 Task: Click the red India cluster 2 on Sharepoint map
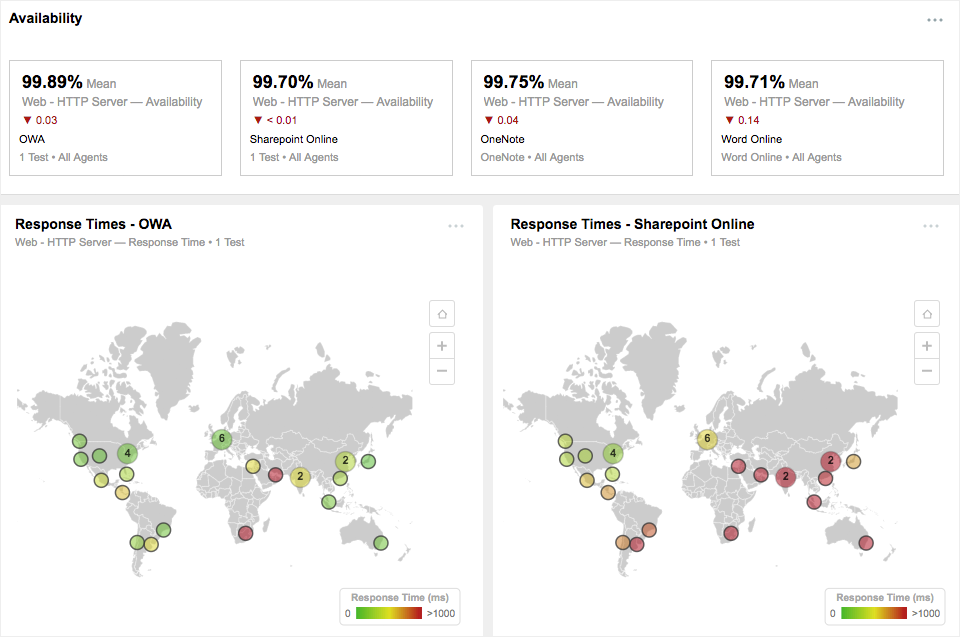785,477
